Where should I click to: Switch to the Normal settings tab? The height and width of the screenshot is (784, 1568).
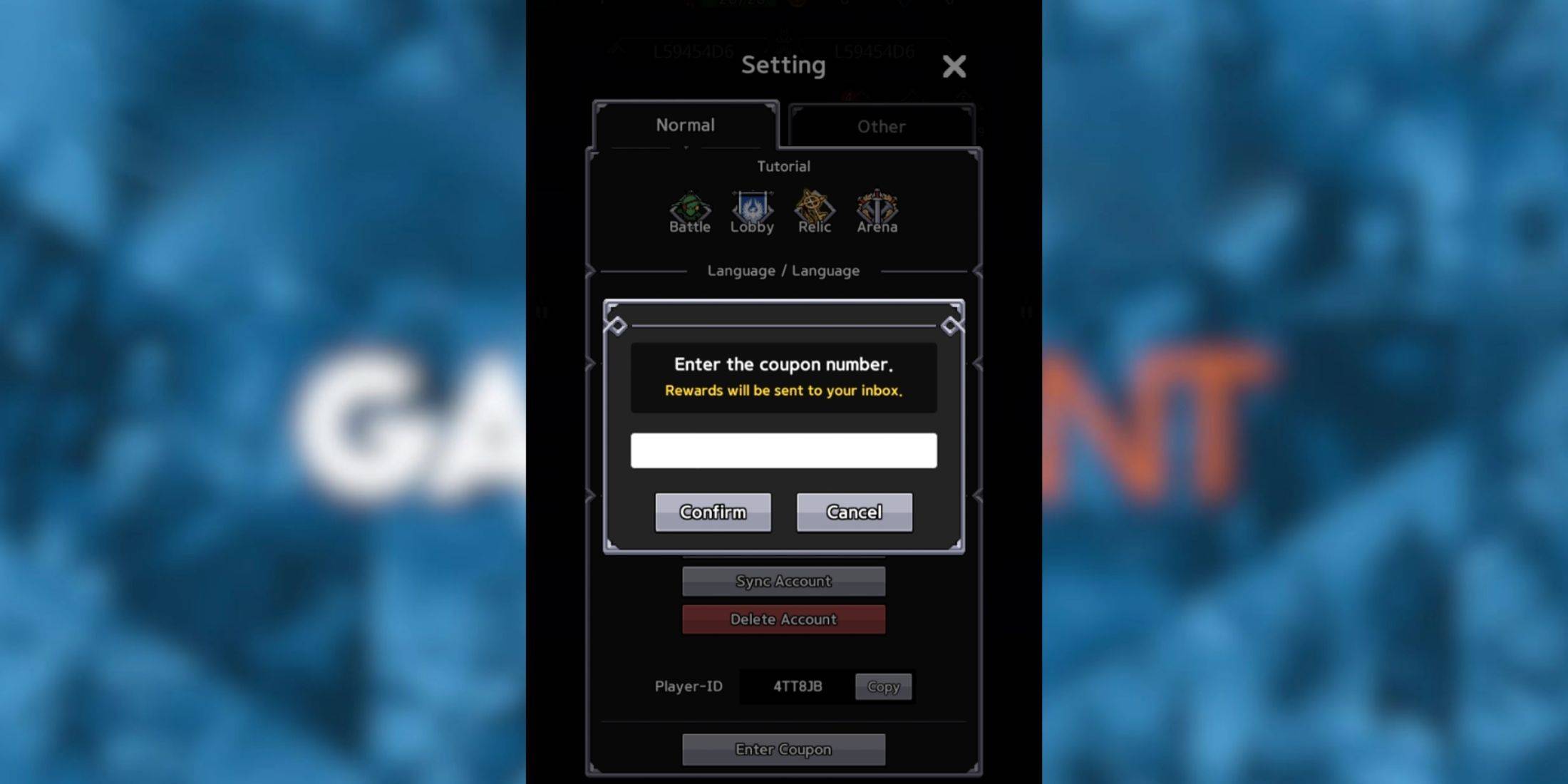(x=684, y=124)
